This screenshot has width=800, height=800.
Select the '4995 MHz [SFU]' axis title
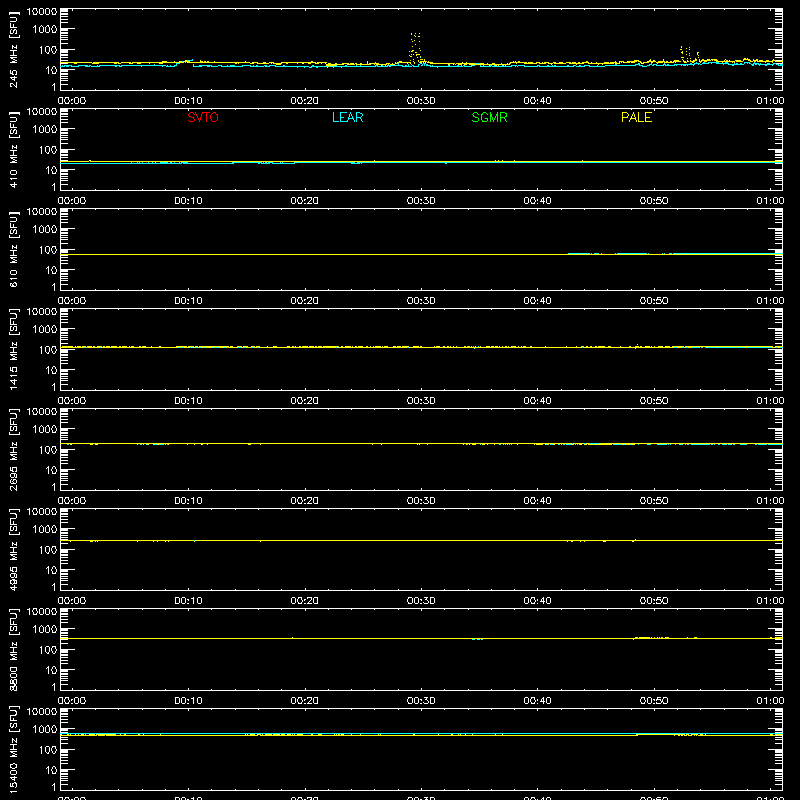[x=13, y=549]
